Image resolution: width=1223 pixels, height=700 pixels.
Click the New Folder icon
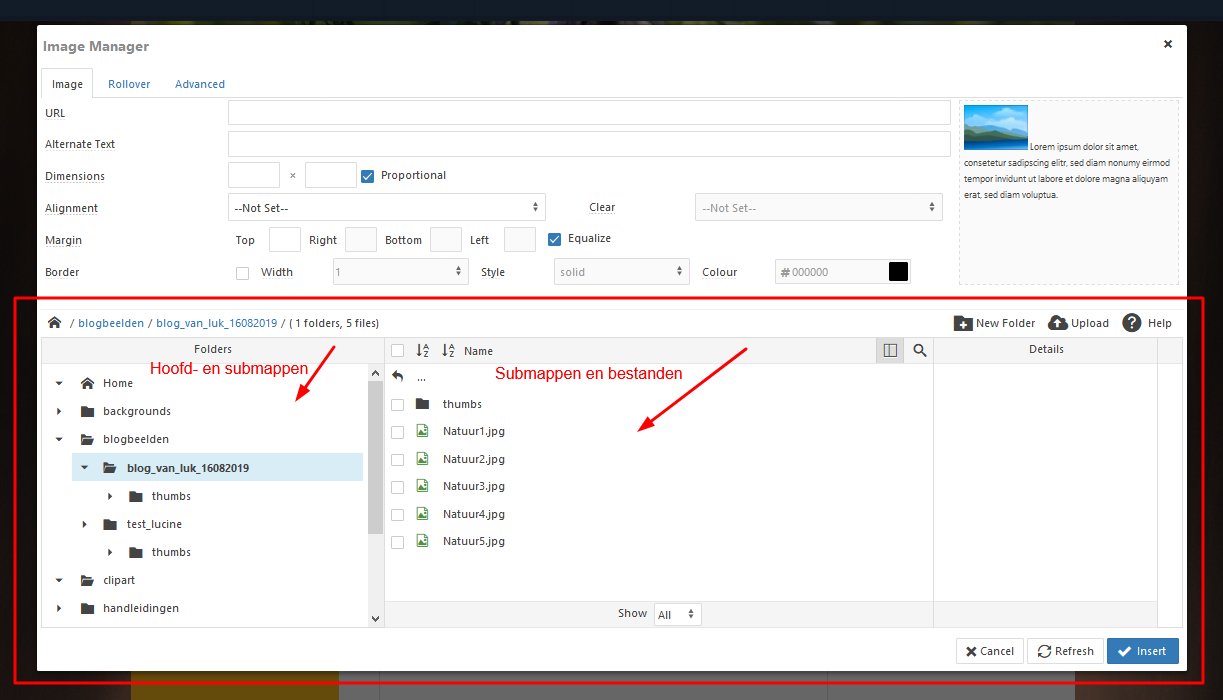click(963, 323)
